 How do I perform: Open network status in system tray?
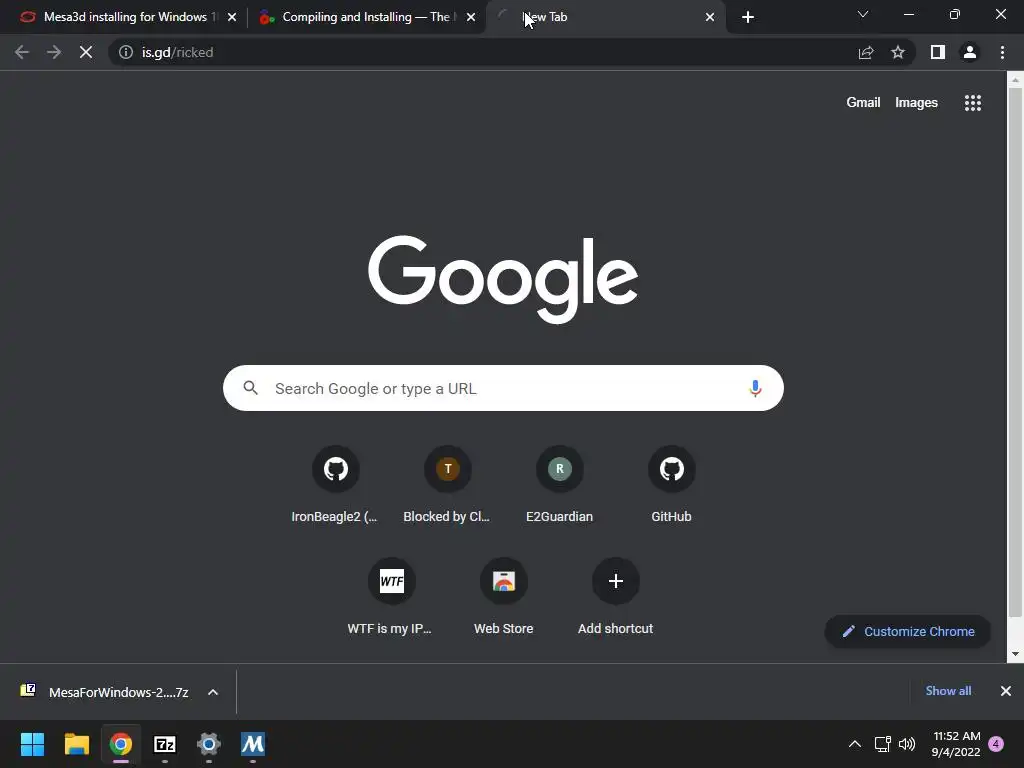point(882,744)
